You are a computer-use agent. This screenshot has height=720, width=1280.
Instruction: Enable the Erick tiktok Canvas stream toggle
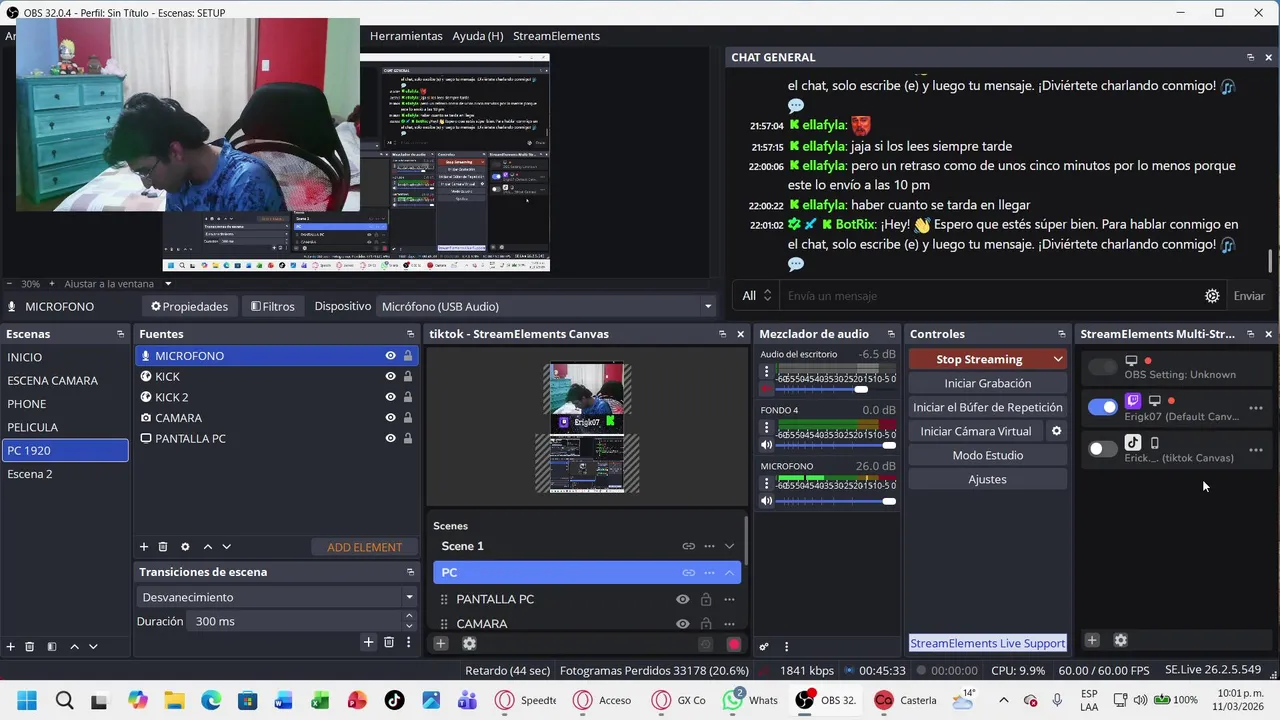1103,449
